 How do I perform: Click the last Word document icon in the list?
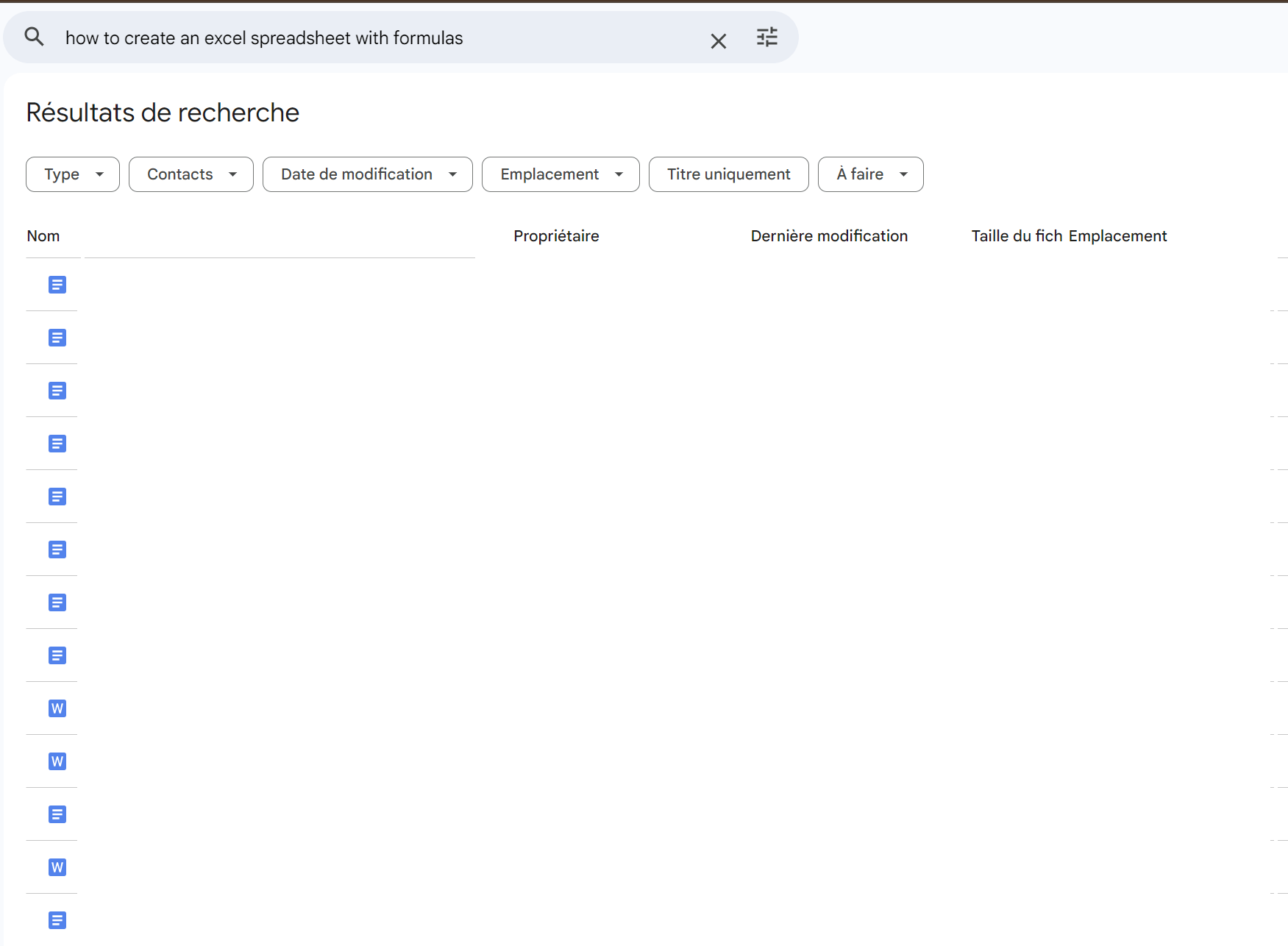(x=57, y=867)
